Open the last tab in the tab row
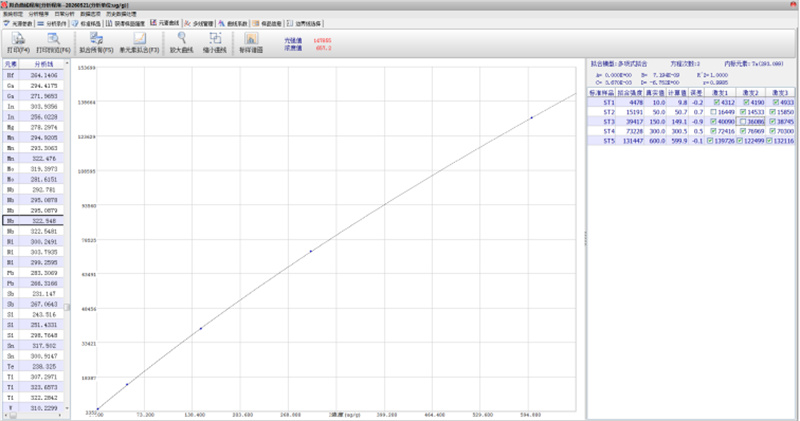Viewport: 800px width, 421px height. point(304,23)
